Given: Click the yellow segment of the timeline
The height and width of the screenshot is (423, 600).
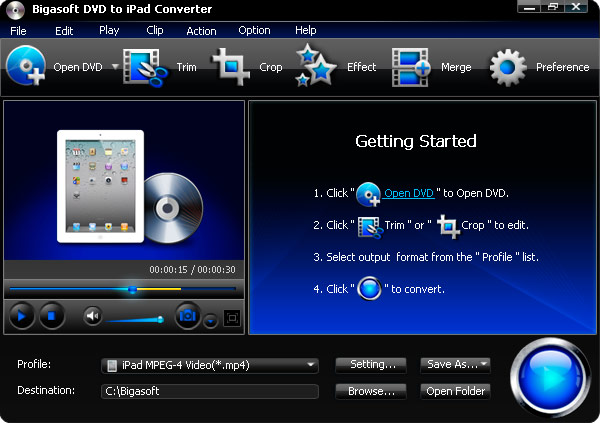Looking at the screenshot, I should pyautogui.click(x=159, y=289).
